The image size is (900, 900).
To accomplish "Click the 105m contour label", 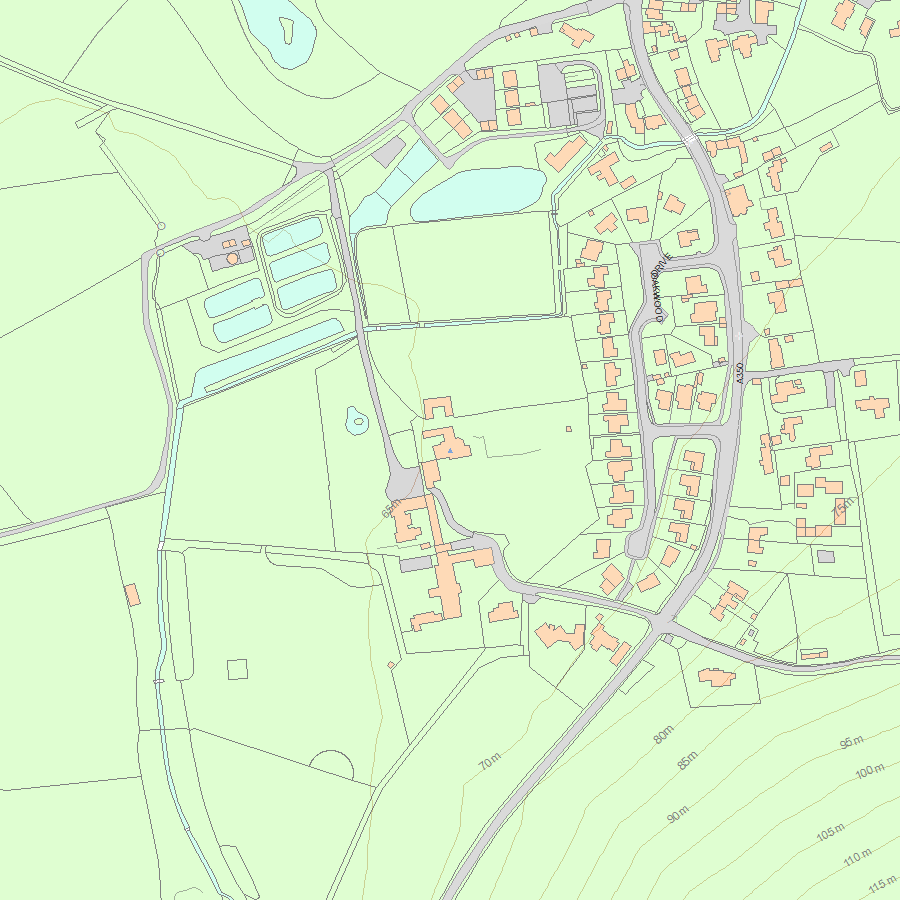I will pyautogui.click(x=831, y=832).
